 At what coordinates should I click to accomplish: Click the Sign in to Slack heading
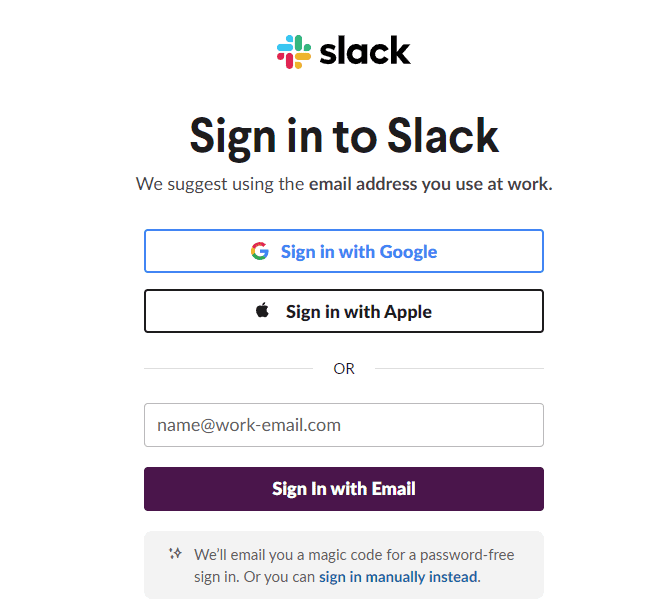coord(343,135)
